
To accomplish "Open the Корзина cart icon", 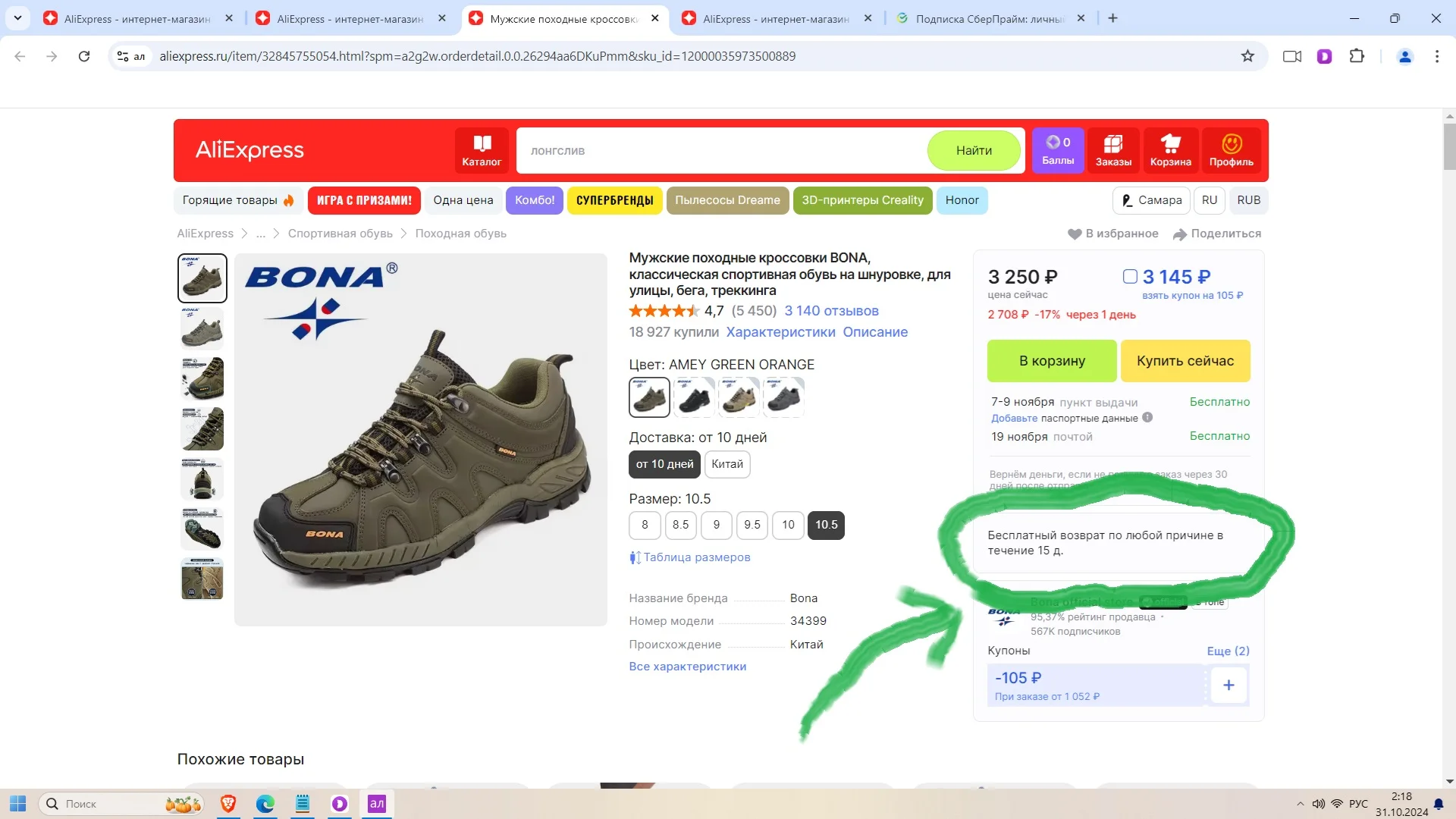I will [1171, 150].
